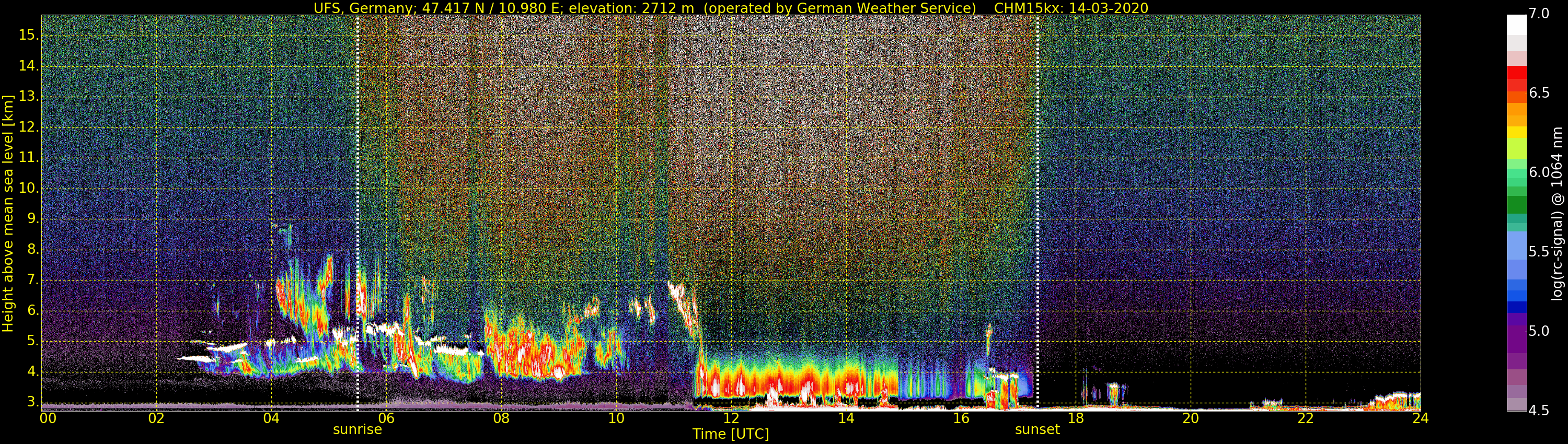Click the "4." height axis tick label
This screenshot has height=444, width=1568.
[x=33, y=371]
